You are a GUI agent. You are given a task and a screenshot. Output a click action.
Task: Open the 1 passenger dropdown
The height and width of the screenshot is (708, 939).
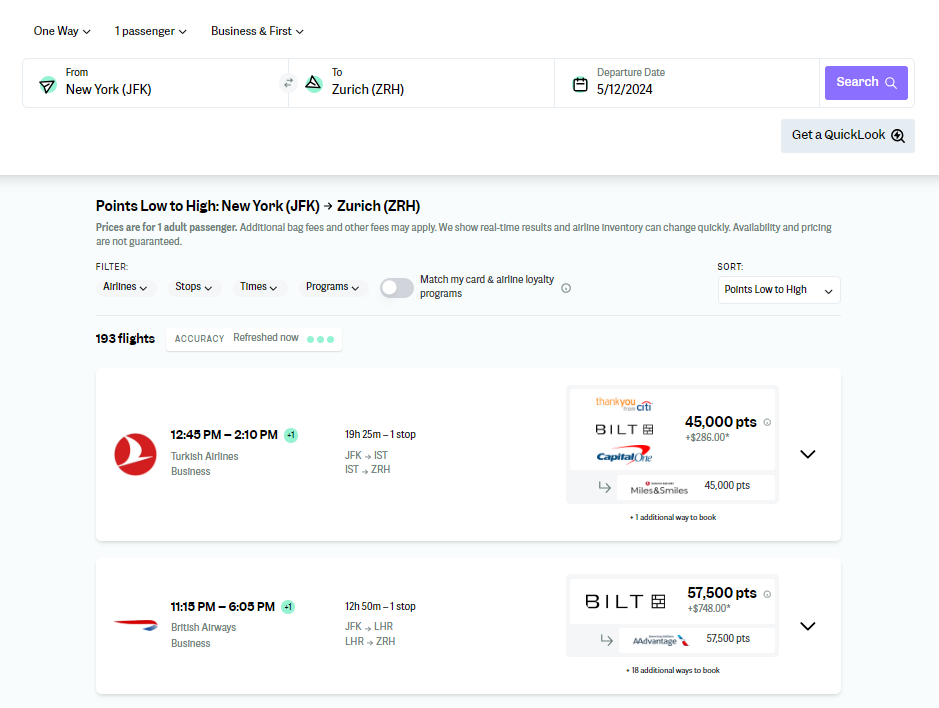tap(150, 31)
